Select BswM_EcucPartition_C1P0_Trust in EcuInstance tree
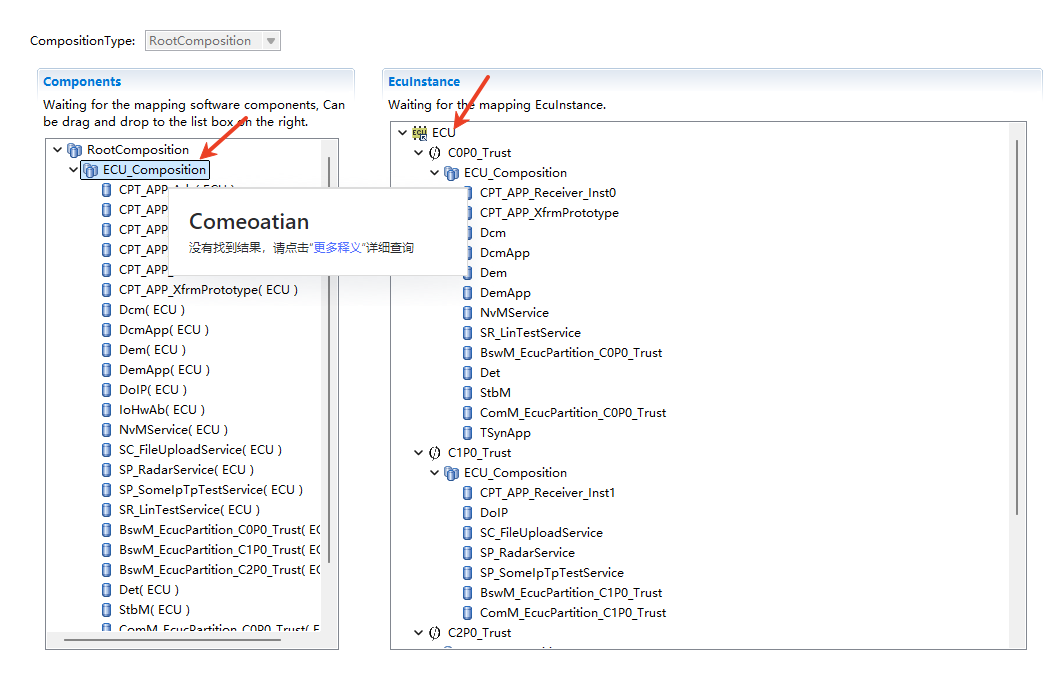This screenshot has width=1060, height=677. click(571, 593)
